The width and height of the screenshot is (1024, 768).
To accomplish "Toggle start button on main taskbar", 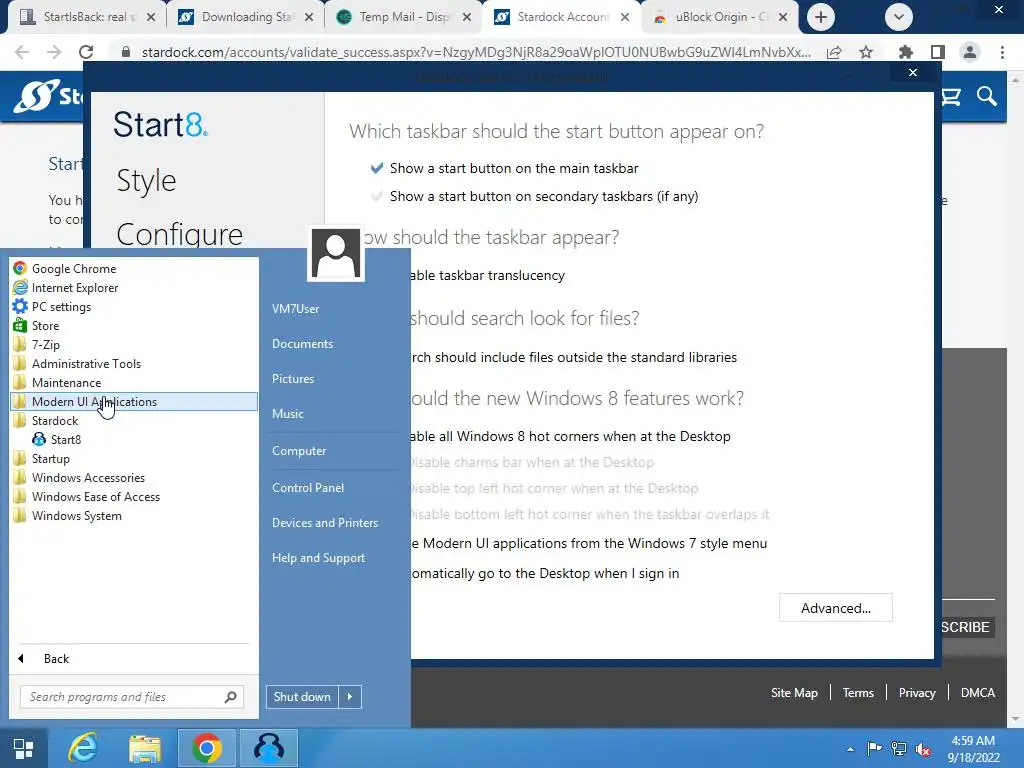I will (x=376, y=168).
